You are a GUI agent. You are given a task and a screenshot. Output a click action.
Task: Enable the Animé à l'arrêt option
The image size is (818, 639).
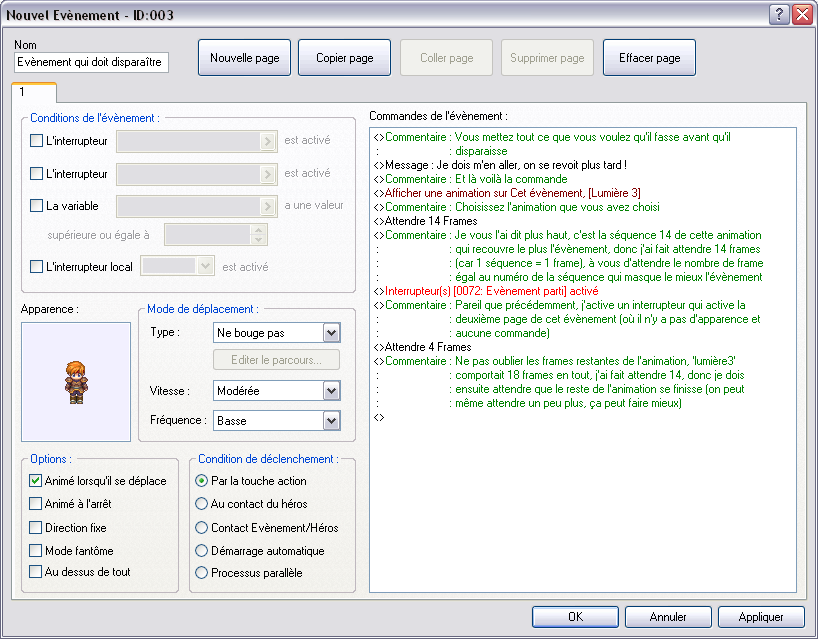(35, 503)
